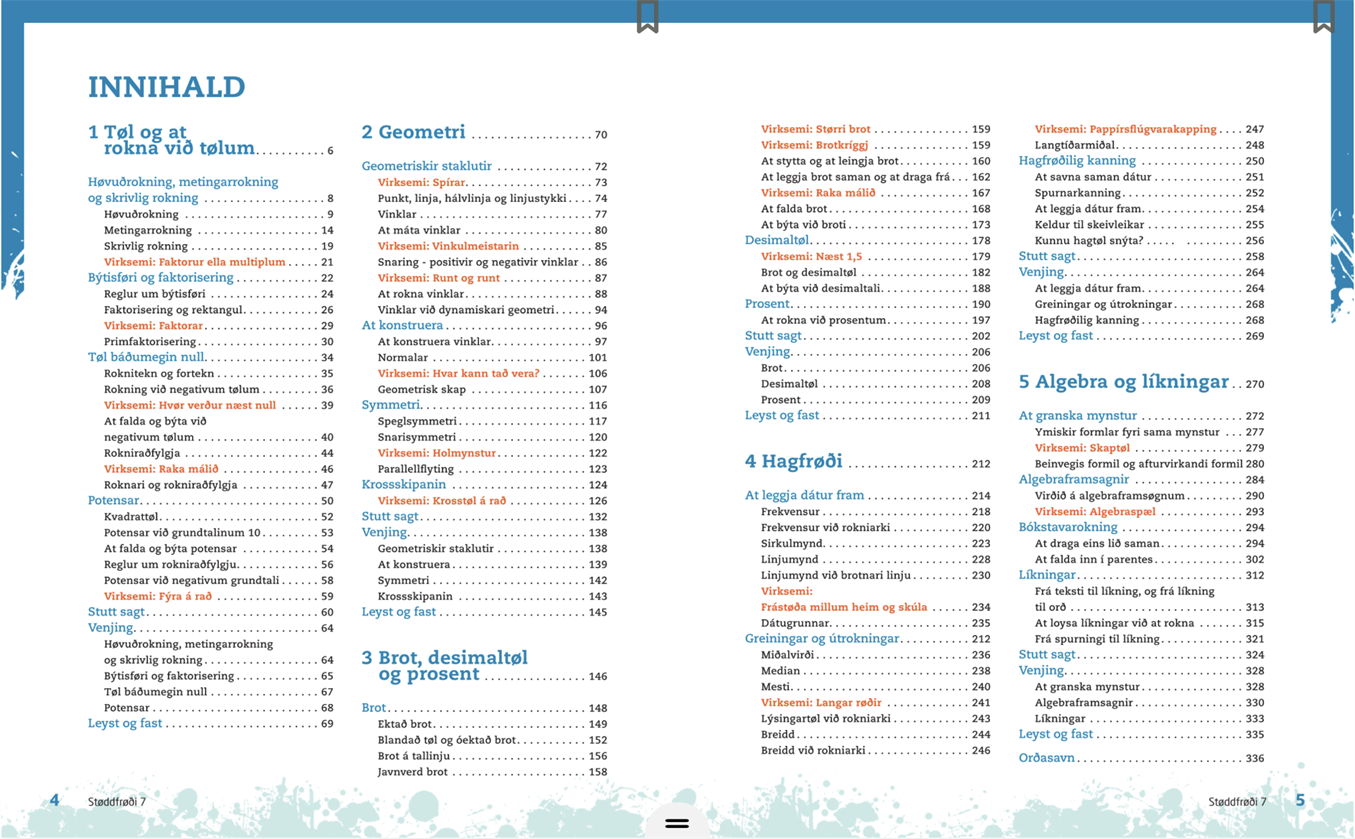The width and height of the screenshot is (1355, 839).
Task: Open Virksemi: Næst 1,5
Action: tap(876, 257)
